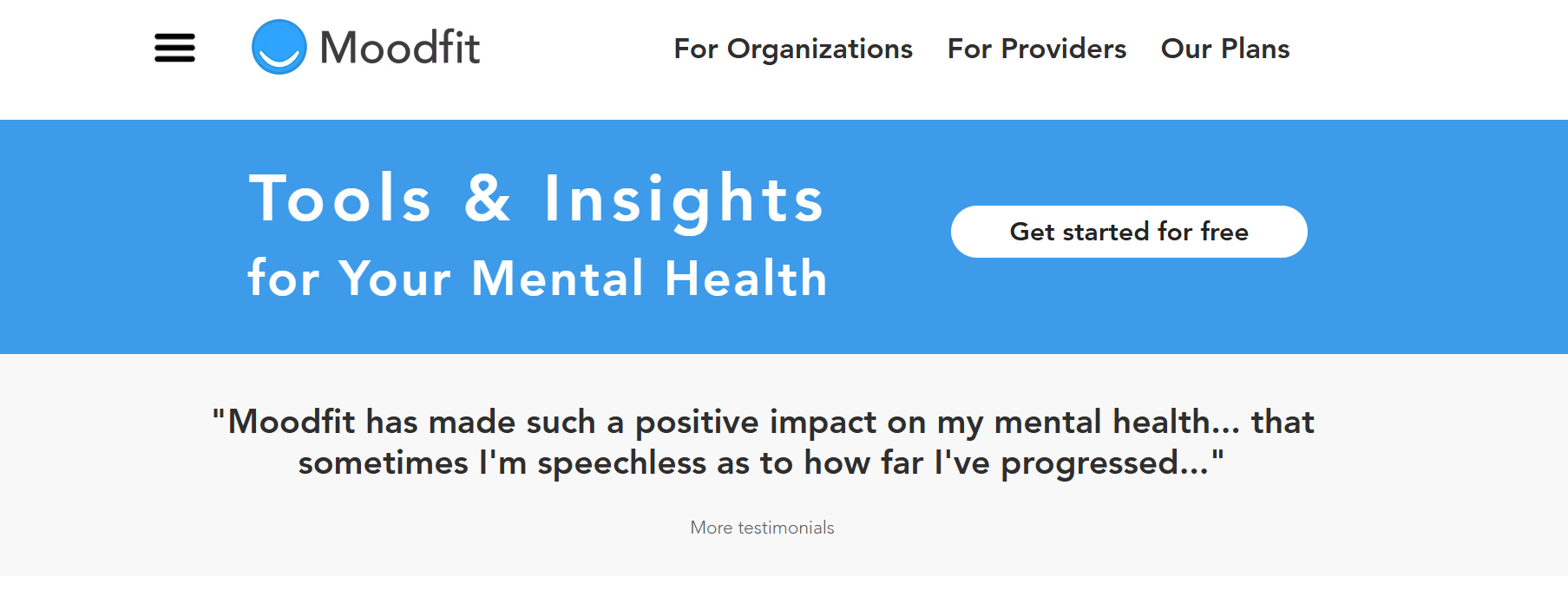Click the word Insights in the headline
This screenshot has width=1568, height=610.
[684, 200]
